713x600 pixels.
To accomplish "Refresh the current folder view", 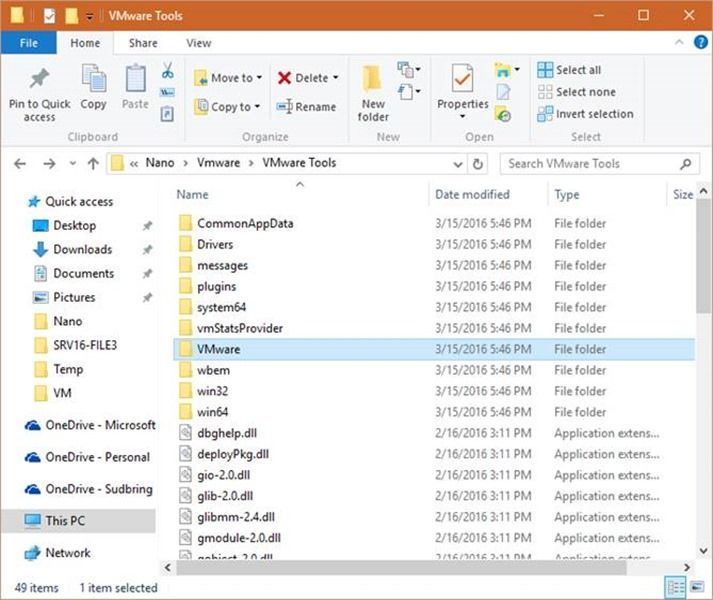I will (x=477, y=164).
